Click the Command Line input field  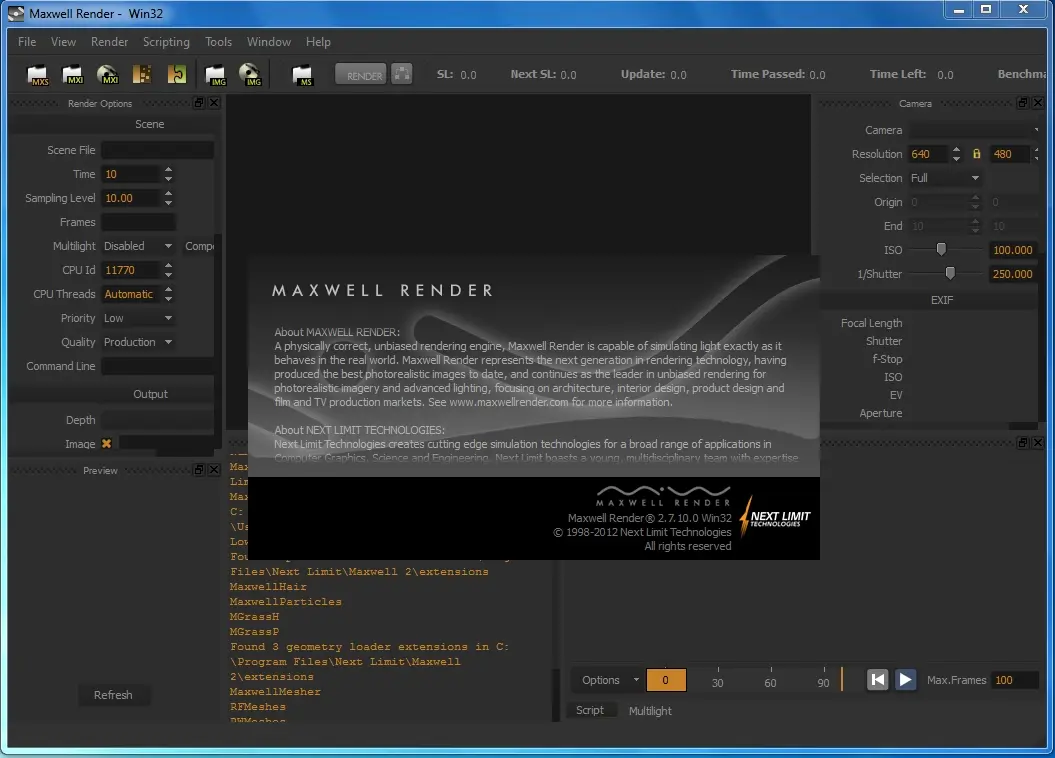[x=157, y=367]
